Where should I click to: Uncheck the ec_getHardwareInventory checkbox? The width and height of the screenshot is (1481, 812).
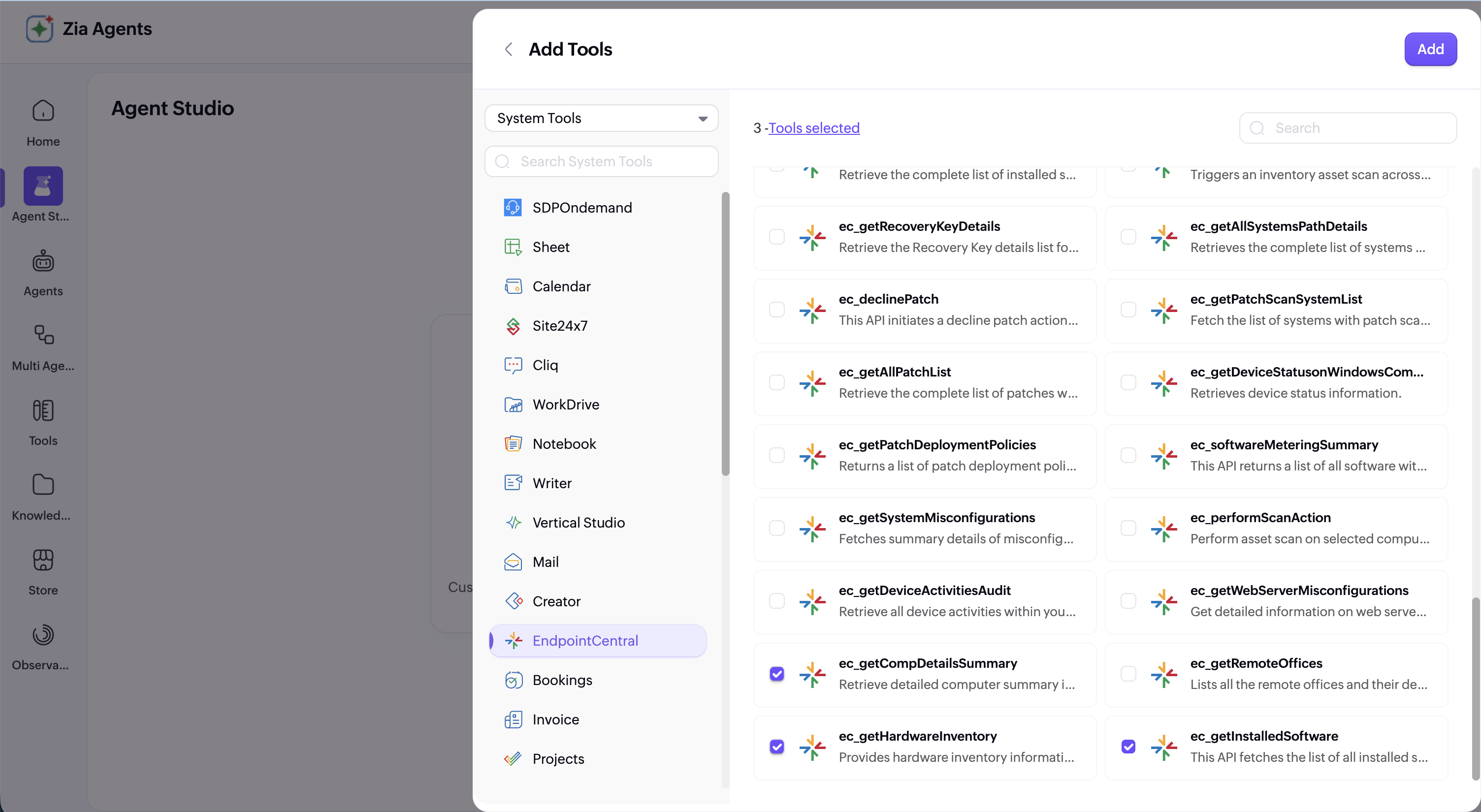pyautogui.click(x=777, y=747)
